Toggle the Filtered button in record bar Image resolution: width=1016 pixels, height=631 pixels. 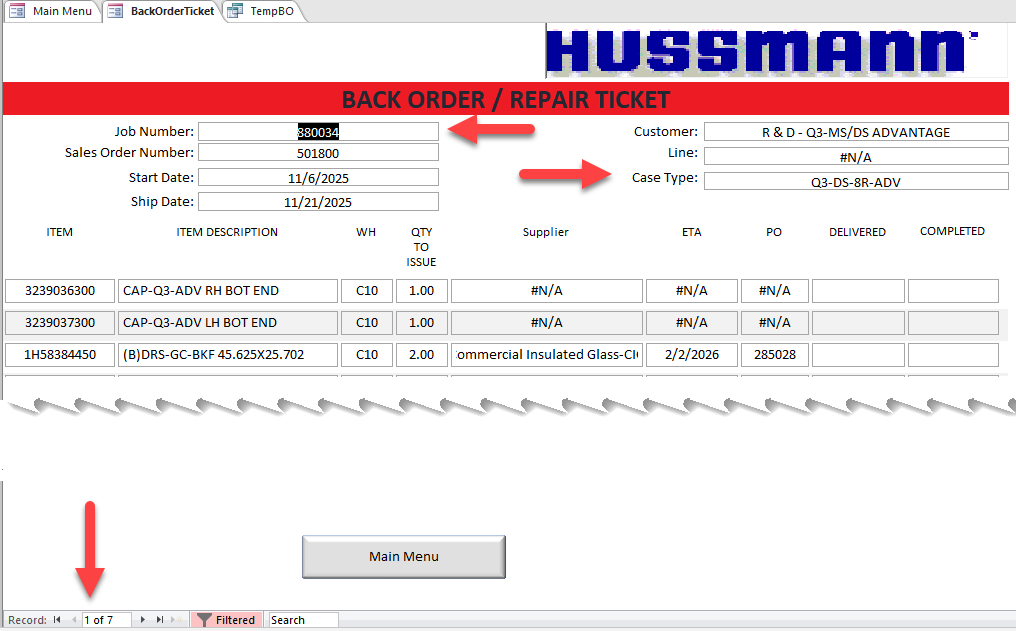[x=227, y=620]
